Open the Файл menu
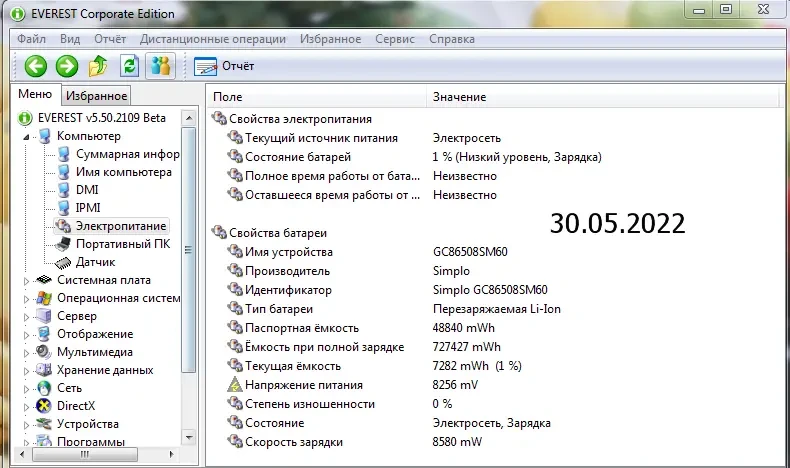Viewport: 790px width, 468px height. pyautogui.click(x=31, y=39)
